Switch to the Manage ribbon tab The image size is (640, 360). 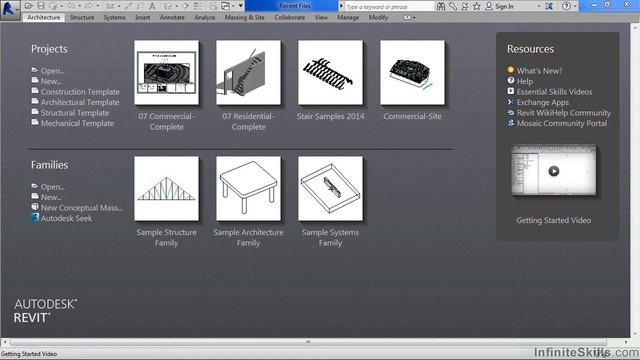[348, 18]
